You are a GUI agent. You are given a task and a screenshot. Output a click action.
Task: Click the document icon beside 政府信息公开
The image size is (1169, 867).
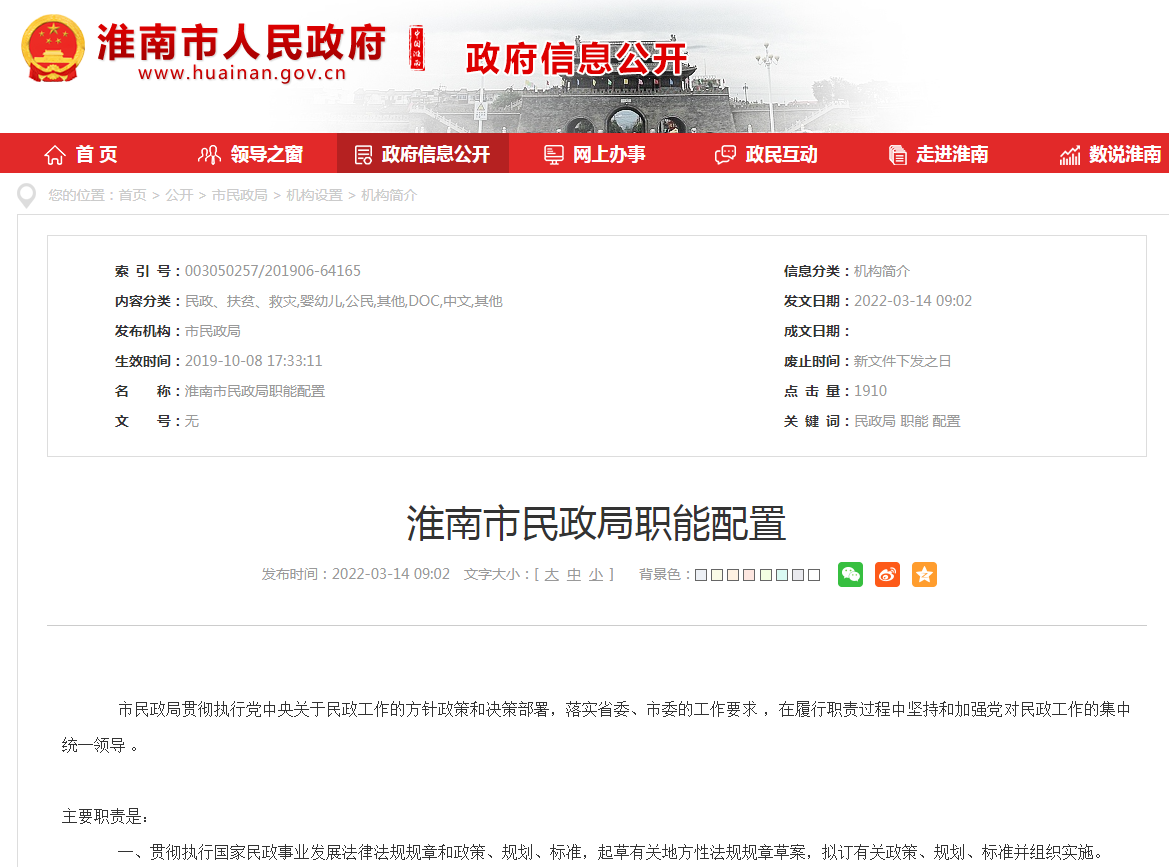(361, 152)
